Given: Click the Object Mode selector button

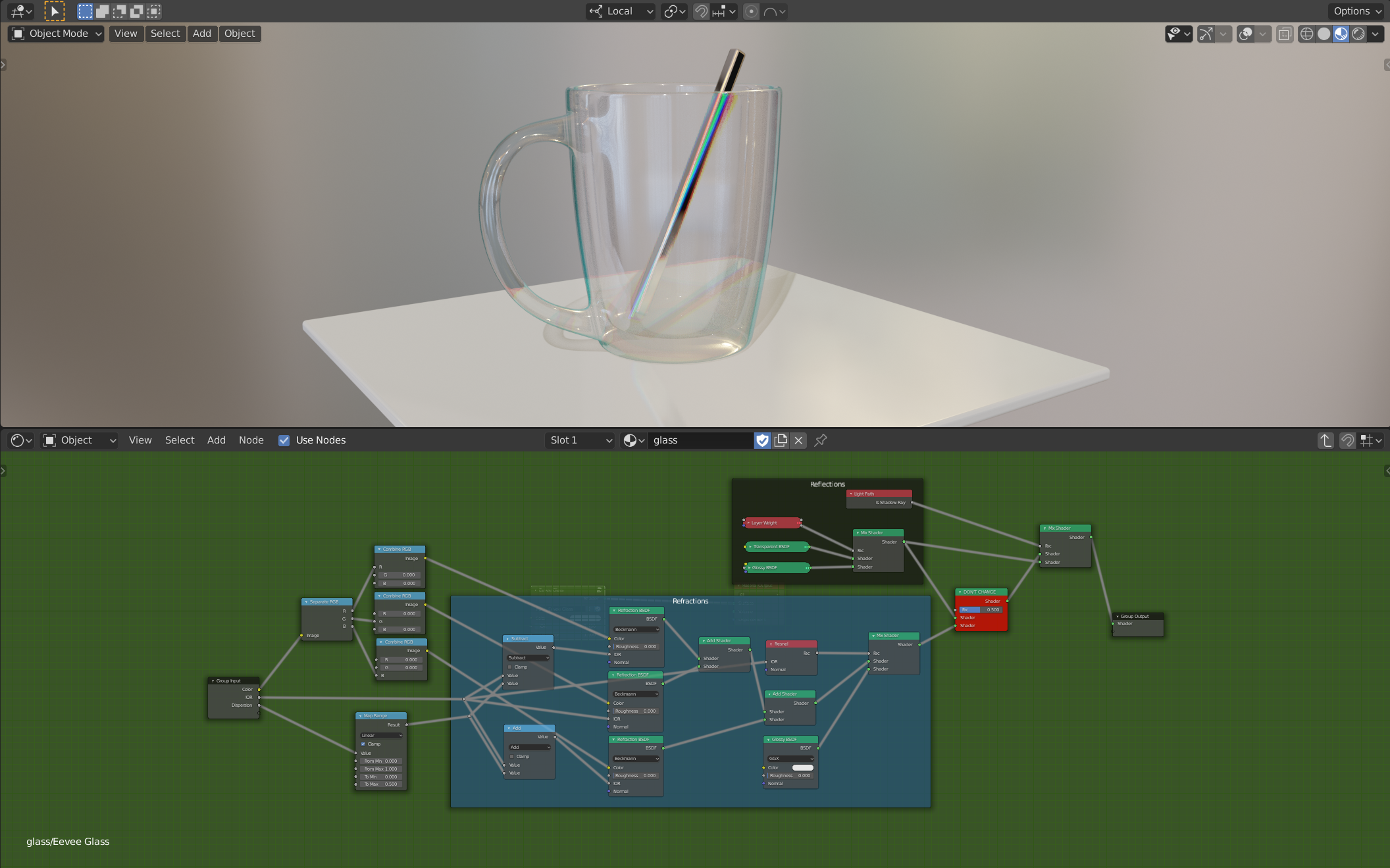Looking at the screenshot, I should (55, 34).
